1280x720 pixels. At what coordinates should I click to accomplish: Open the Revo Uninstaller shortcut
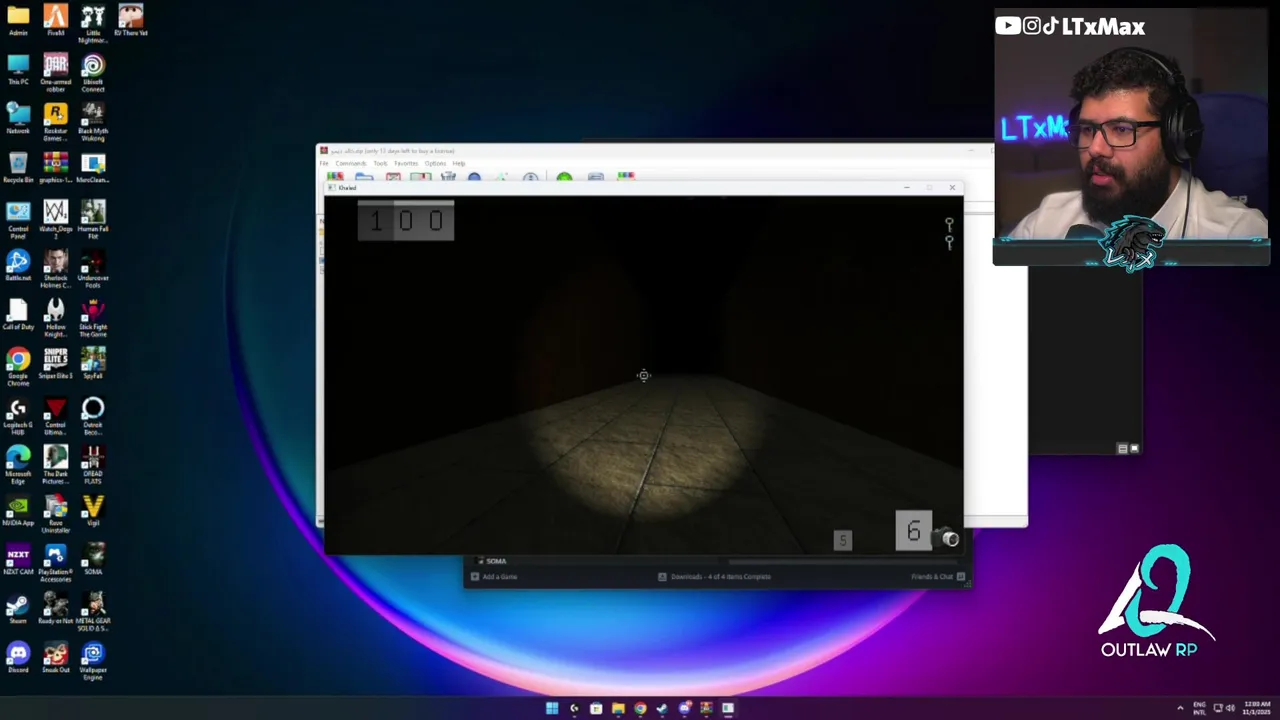(x=55, y=511)
